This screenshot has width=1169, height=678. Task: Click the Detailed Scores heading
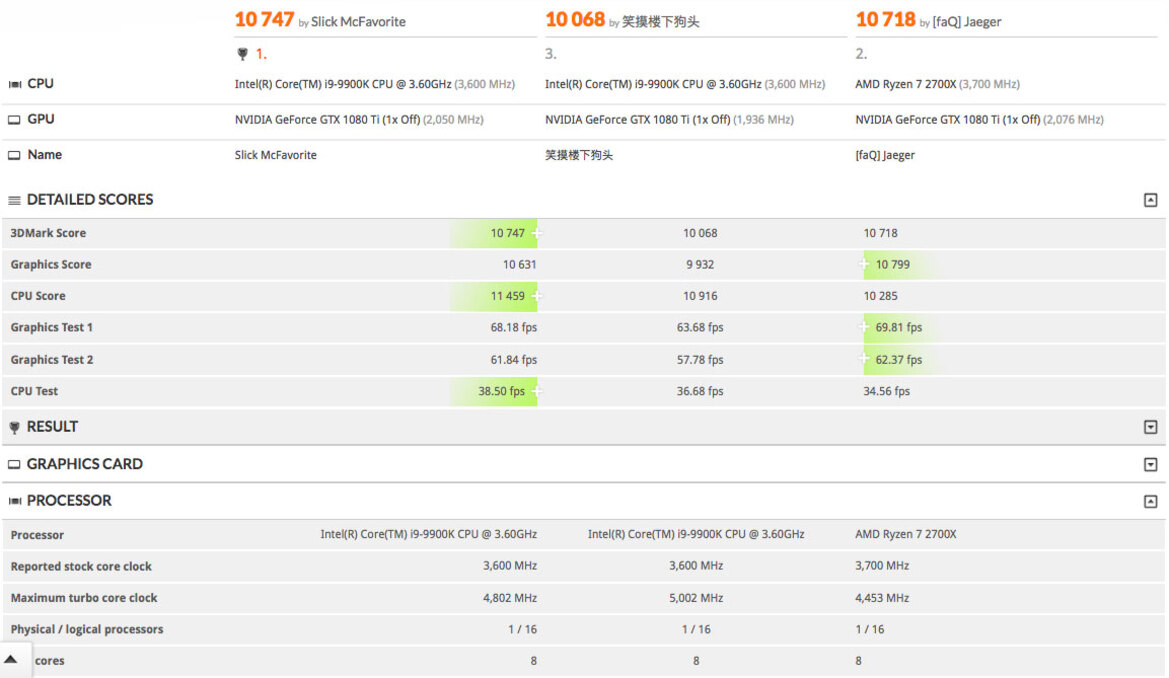[90, 199]
